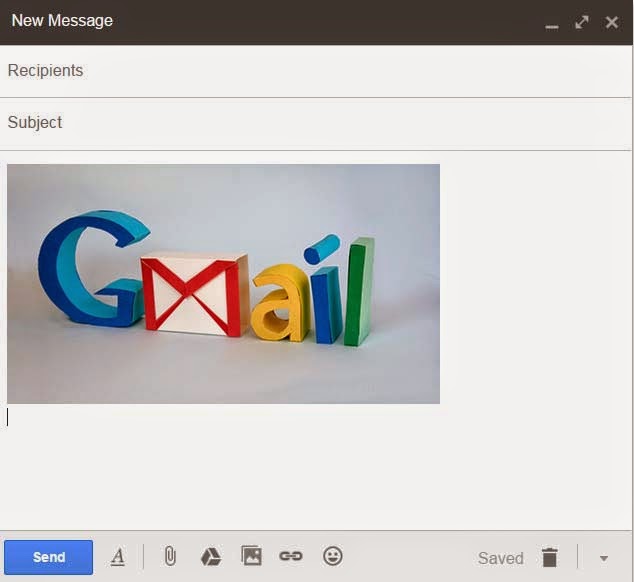
Task: Insert files using Google Drive icon
Action: (x=211, y=557)
